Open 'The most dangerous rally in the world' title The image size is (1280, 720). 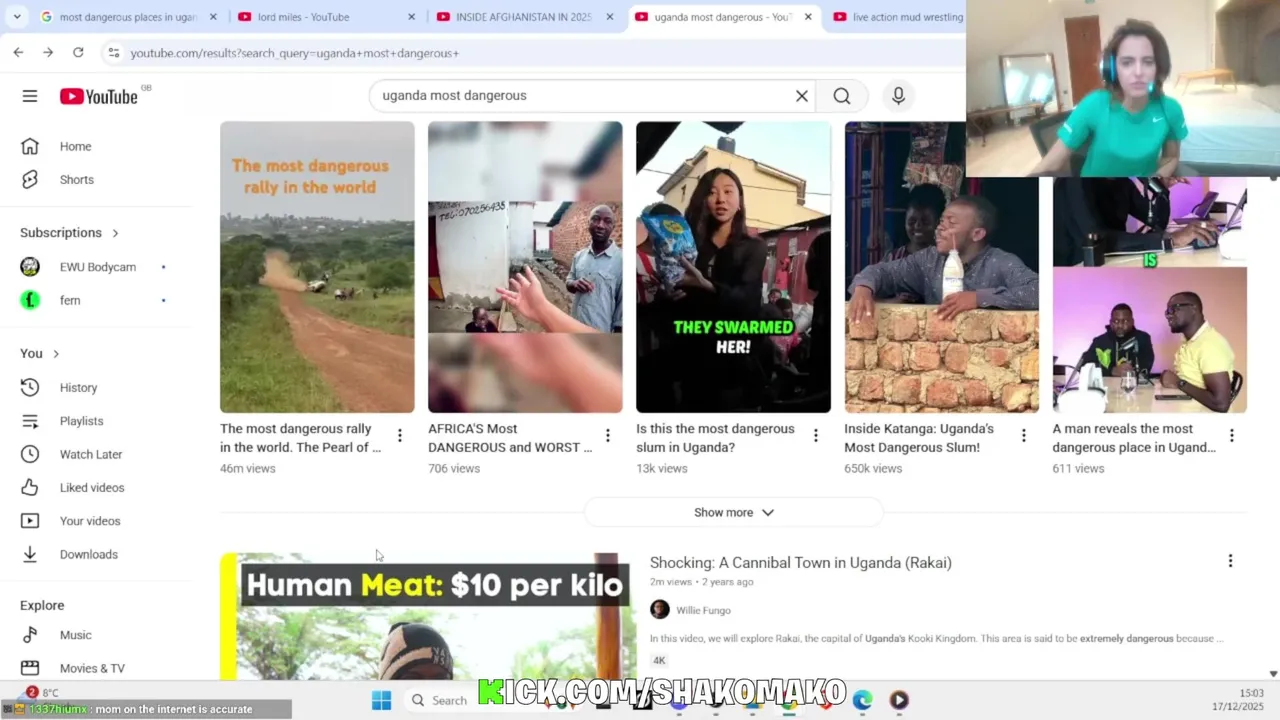click(300, 438)
